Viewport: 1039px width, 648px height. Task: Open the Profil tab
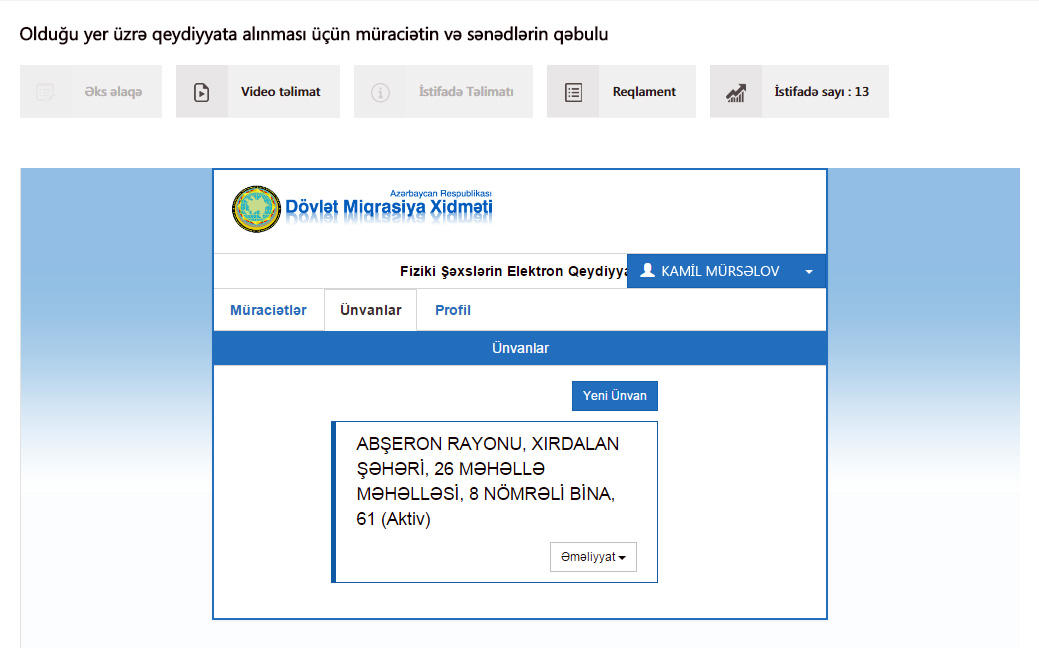point(452,310)
